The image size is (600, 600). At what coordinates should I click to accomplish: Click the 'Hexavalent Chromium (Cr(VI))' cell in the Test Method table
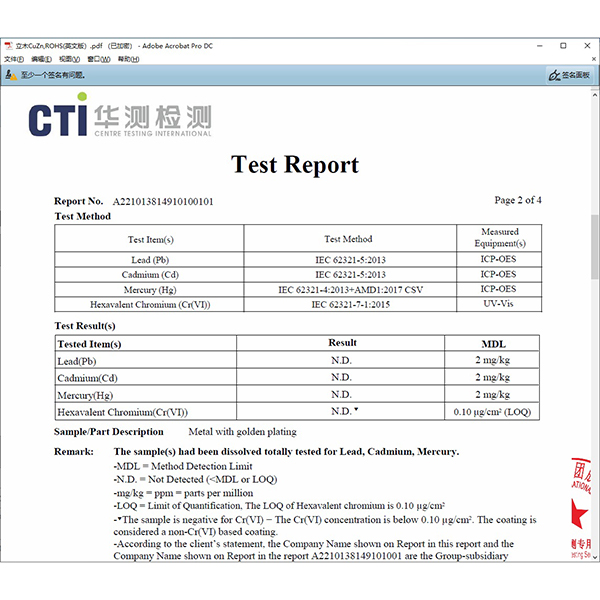pyautogui.click(x=150, y=305)
